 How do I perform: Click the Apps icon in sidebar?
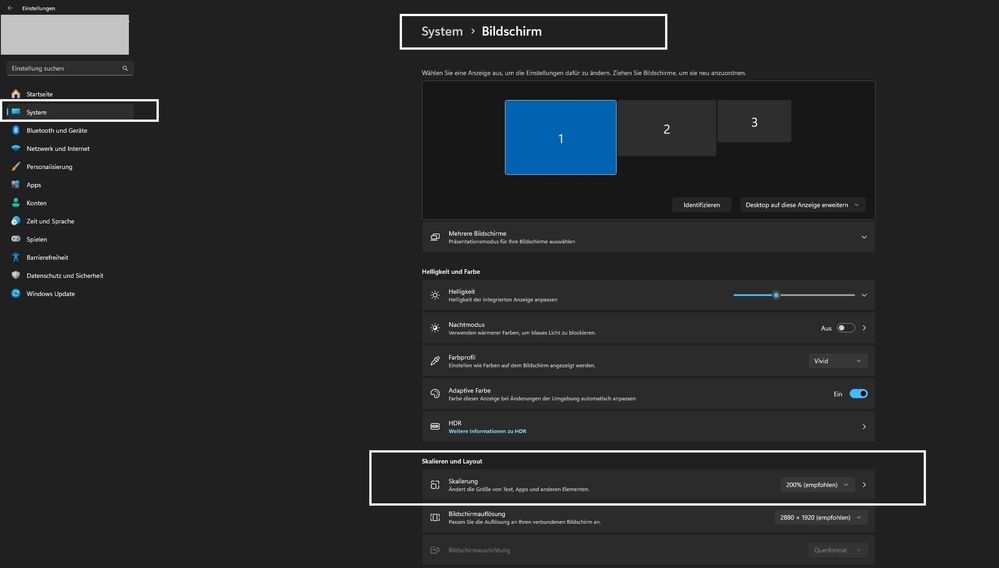click(16, 185)
